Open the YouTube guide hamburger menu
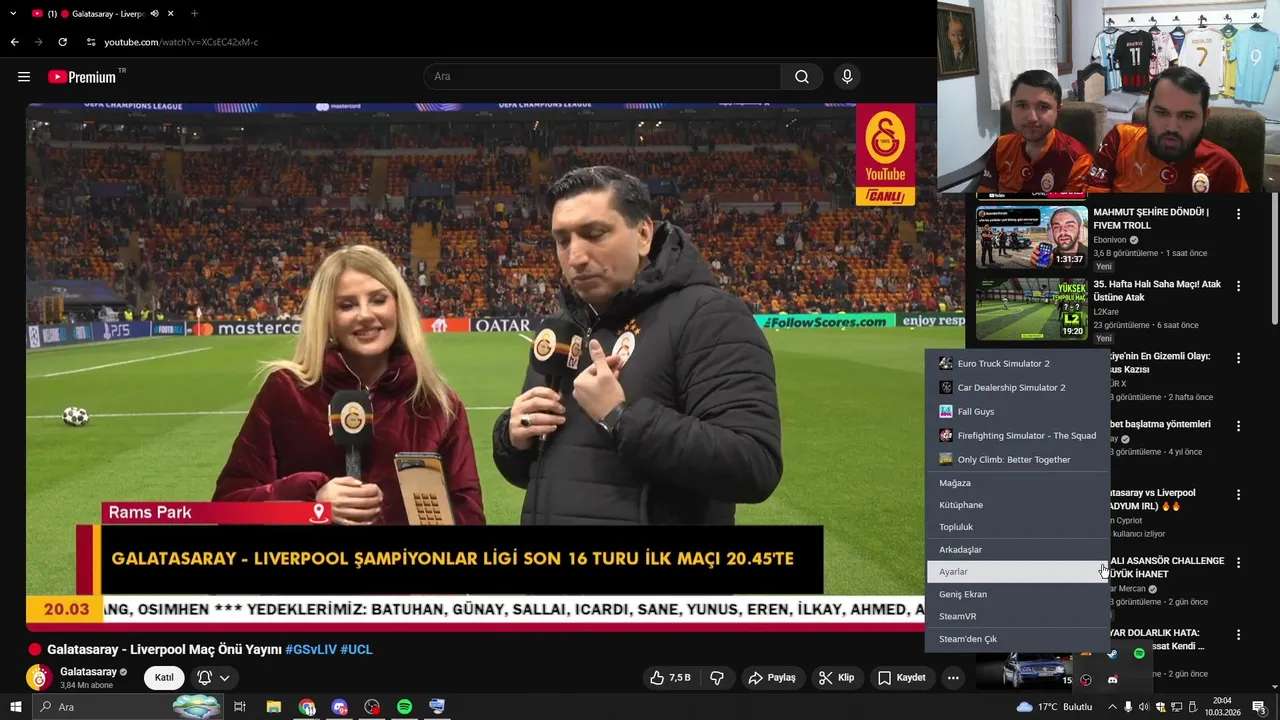 point(24,77)
